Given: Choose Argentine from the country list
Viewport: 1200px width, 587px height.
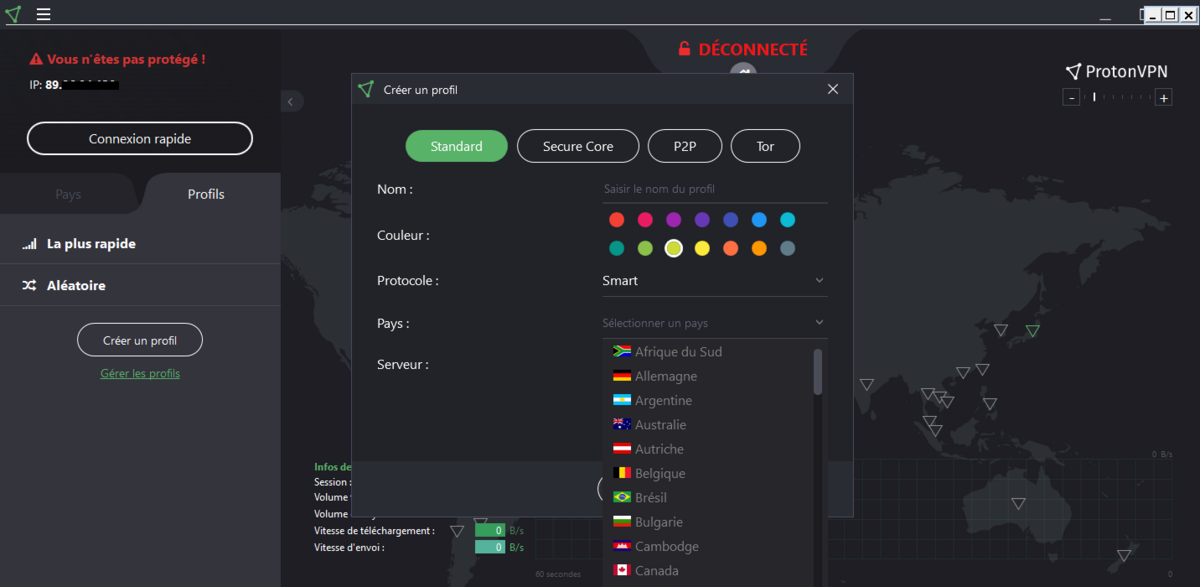Looking at the screenshot, I should (x=708, y=400).
